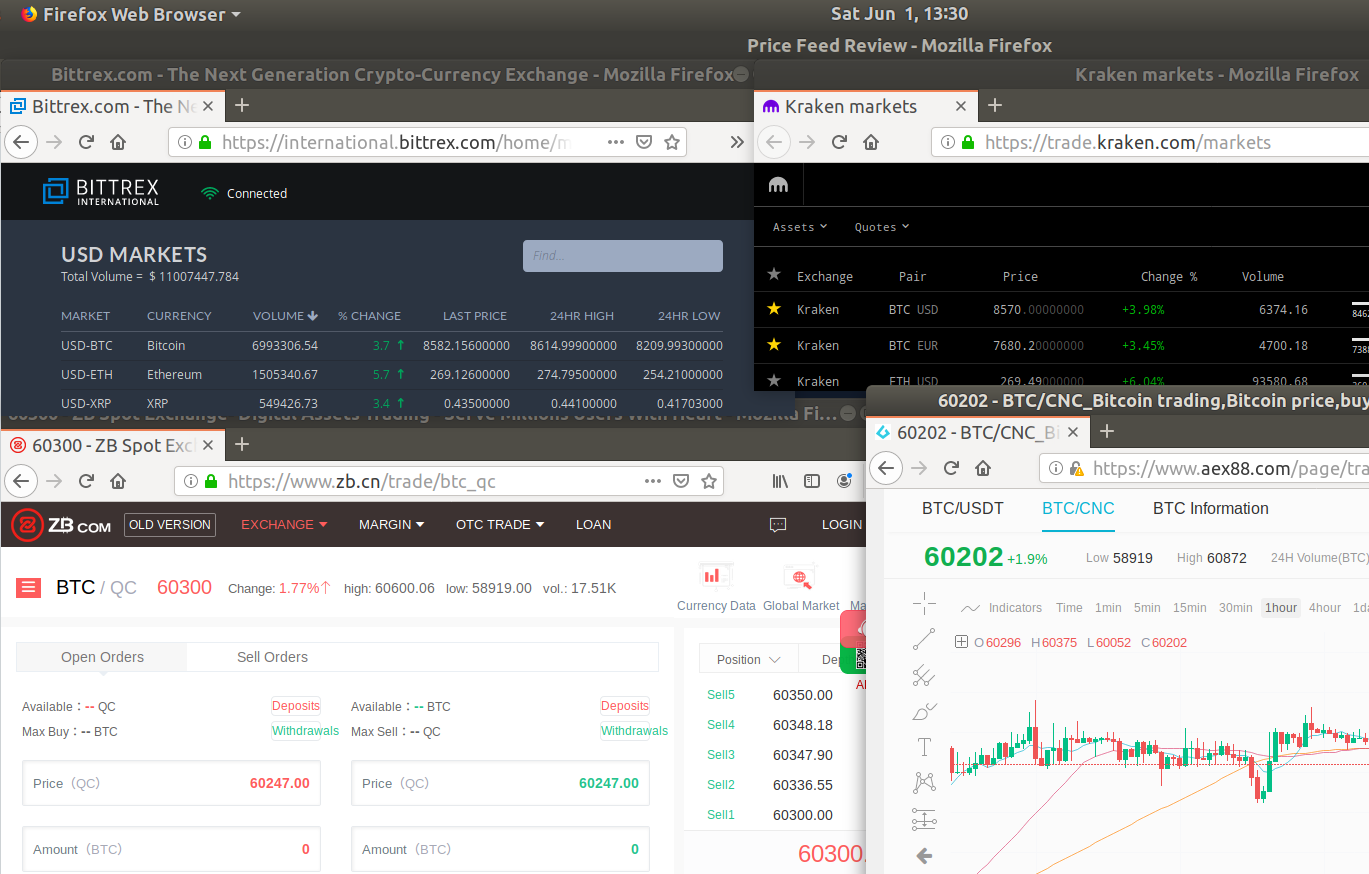Open the Firefox Web Browser application menu
The image size is (1369, 874).
[130, 14]
